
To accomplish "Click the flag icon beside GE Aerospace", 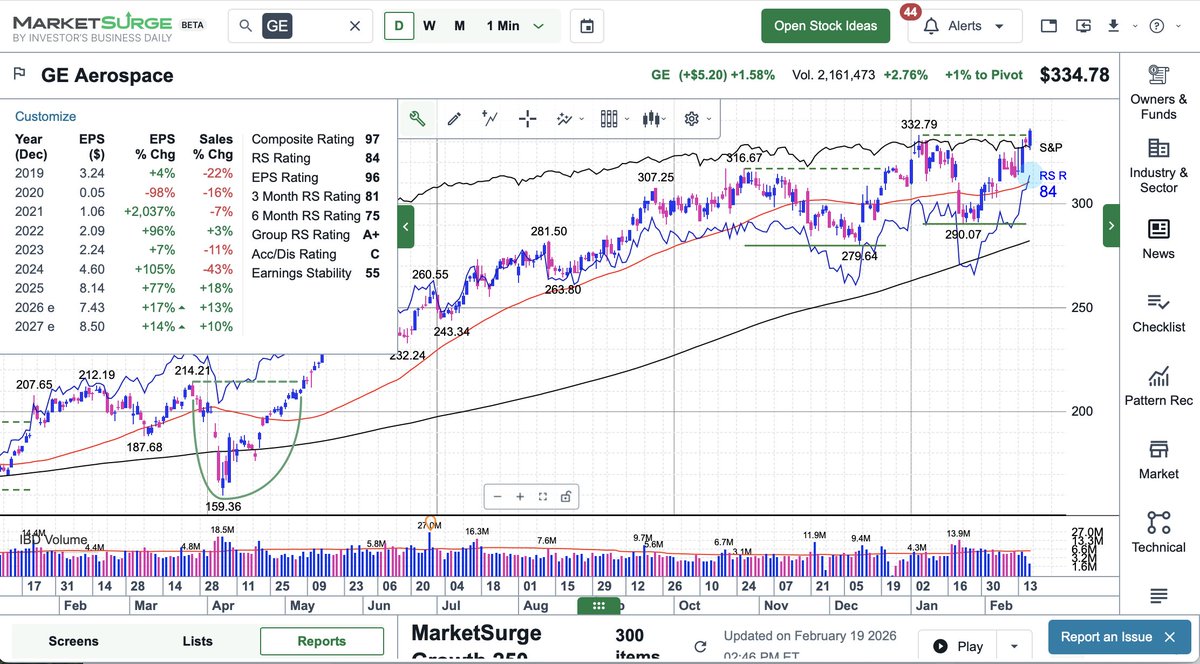I will pyautogui.click(x=18, y=75).
